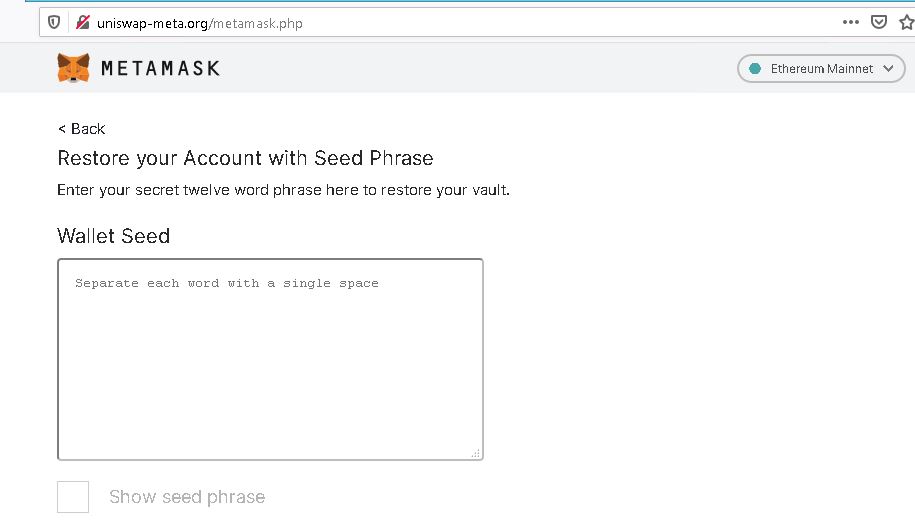The width and height of the screenshot is (915, 524).
Task: Click the teal network status dot
Action: (x=755, y=68)
